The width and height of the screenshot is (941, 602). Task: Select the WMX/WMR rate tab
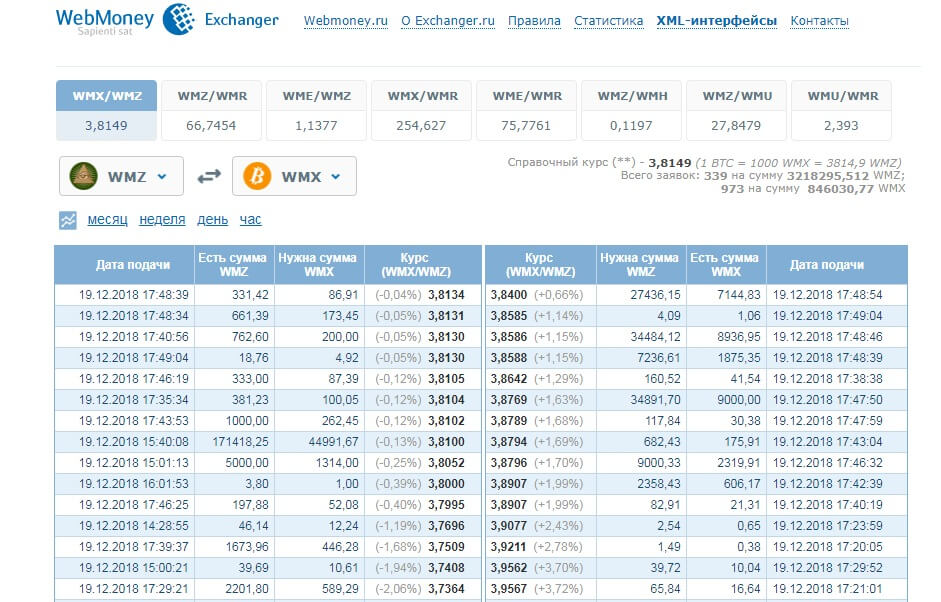pos(421,110)
